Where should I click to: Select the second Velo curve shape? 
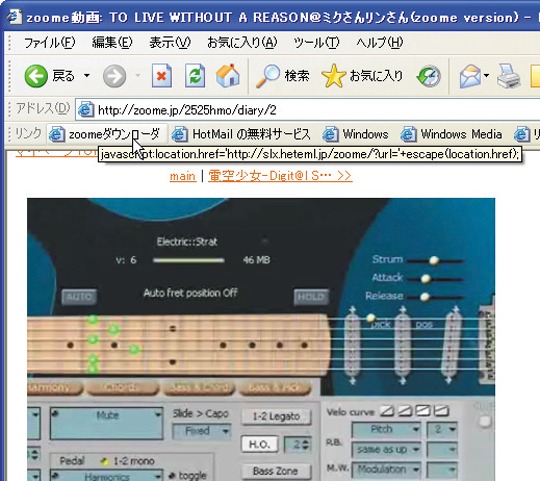[405, 410]
